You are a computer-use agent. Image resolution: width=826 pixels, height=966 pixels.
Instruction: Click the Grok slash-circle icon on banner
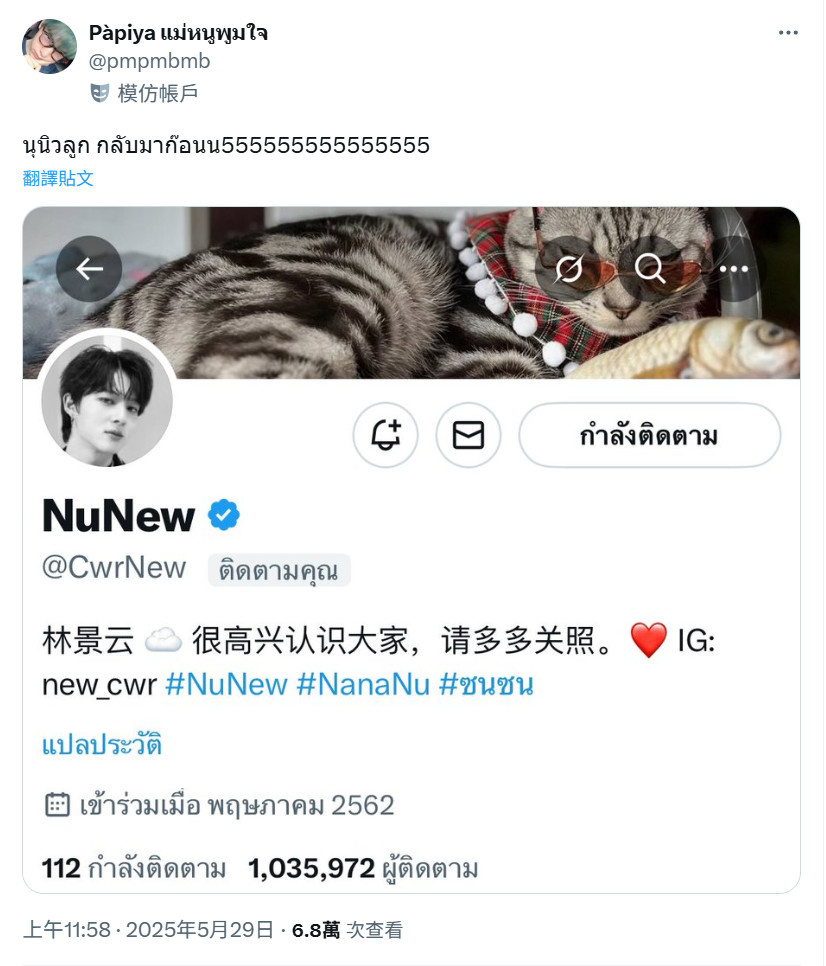point(568,269)
